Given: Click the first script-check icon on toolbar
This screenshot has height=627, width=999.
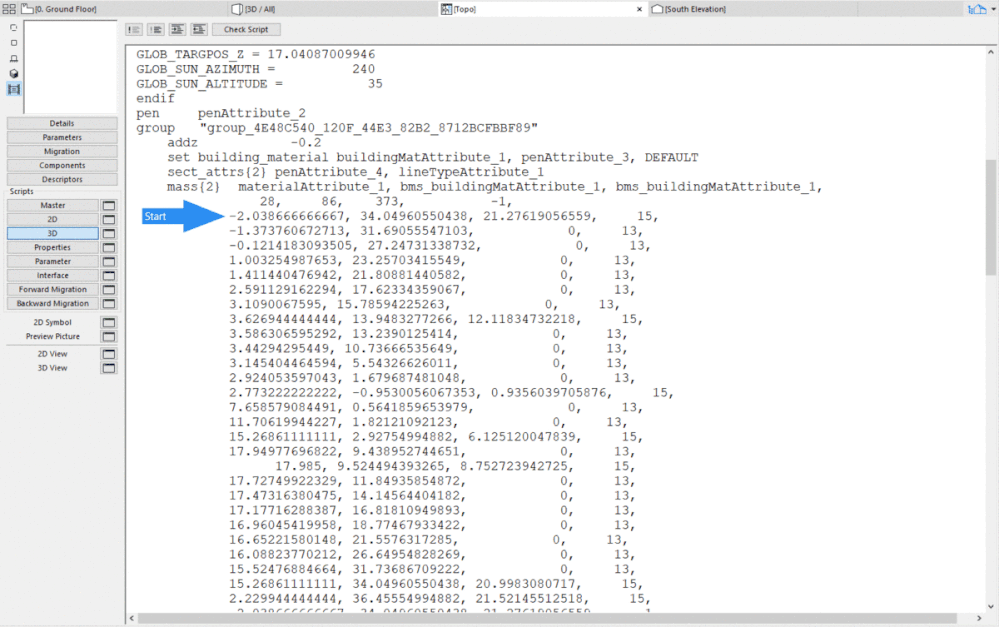Looking at the screenshot, I should 135,29.
